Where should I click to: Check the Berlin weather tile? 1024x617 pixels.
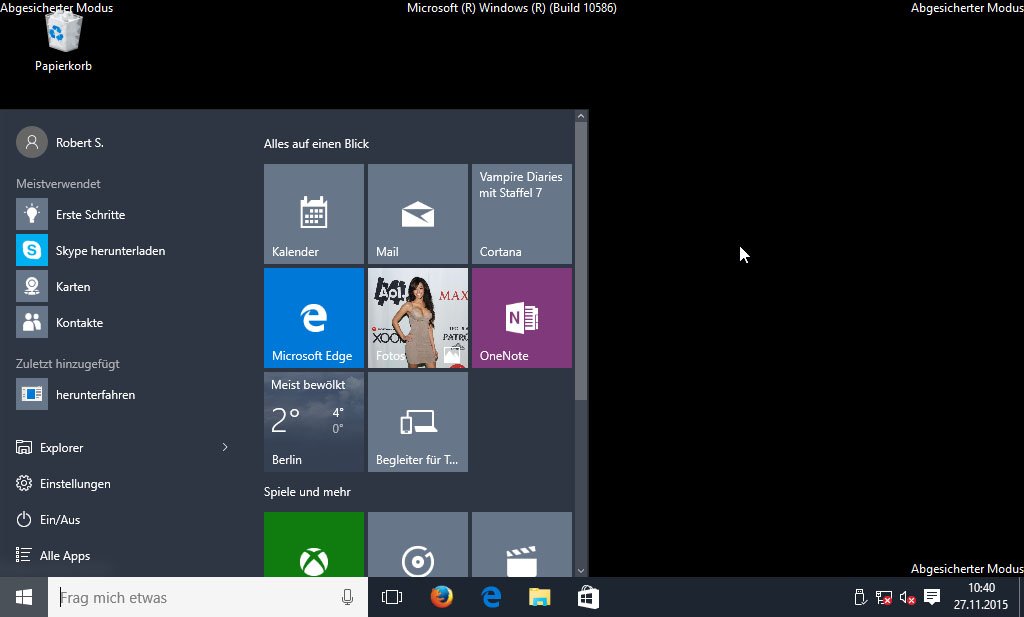click(313, 421)
